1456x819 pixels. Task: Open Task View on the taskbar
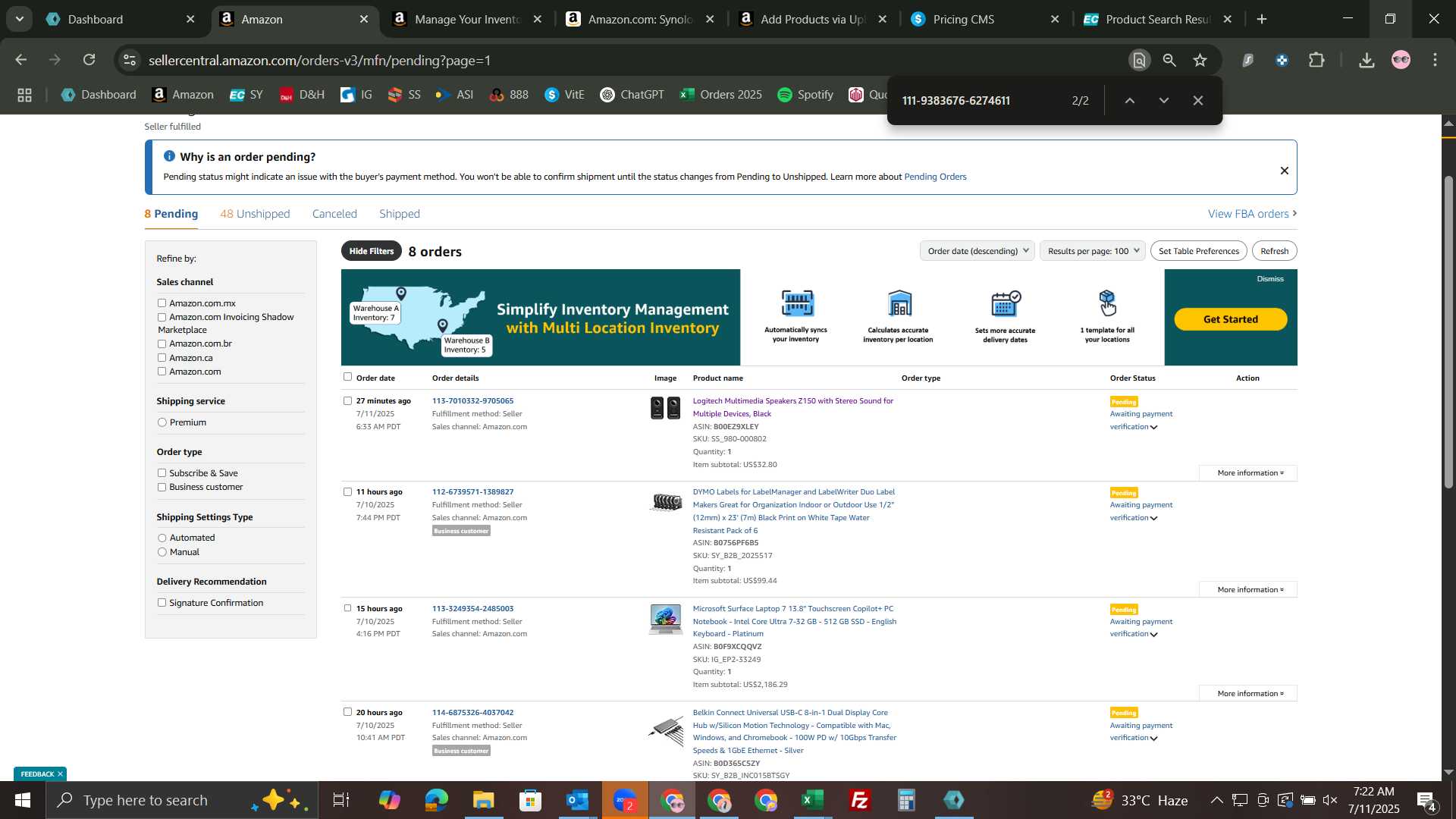pyautogui.click(x=341, y=800)
